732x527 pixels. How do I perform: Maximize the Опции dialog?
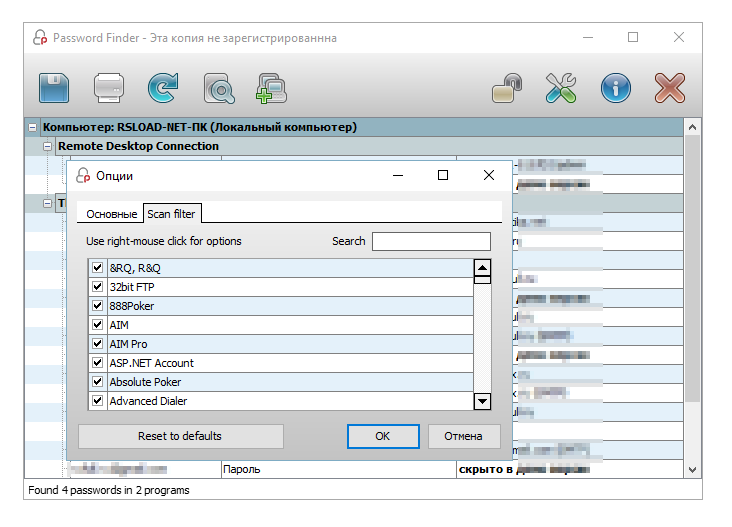coord(443,175)
